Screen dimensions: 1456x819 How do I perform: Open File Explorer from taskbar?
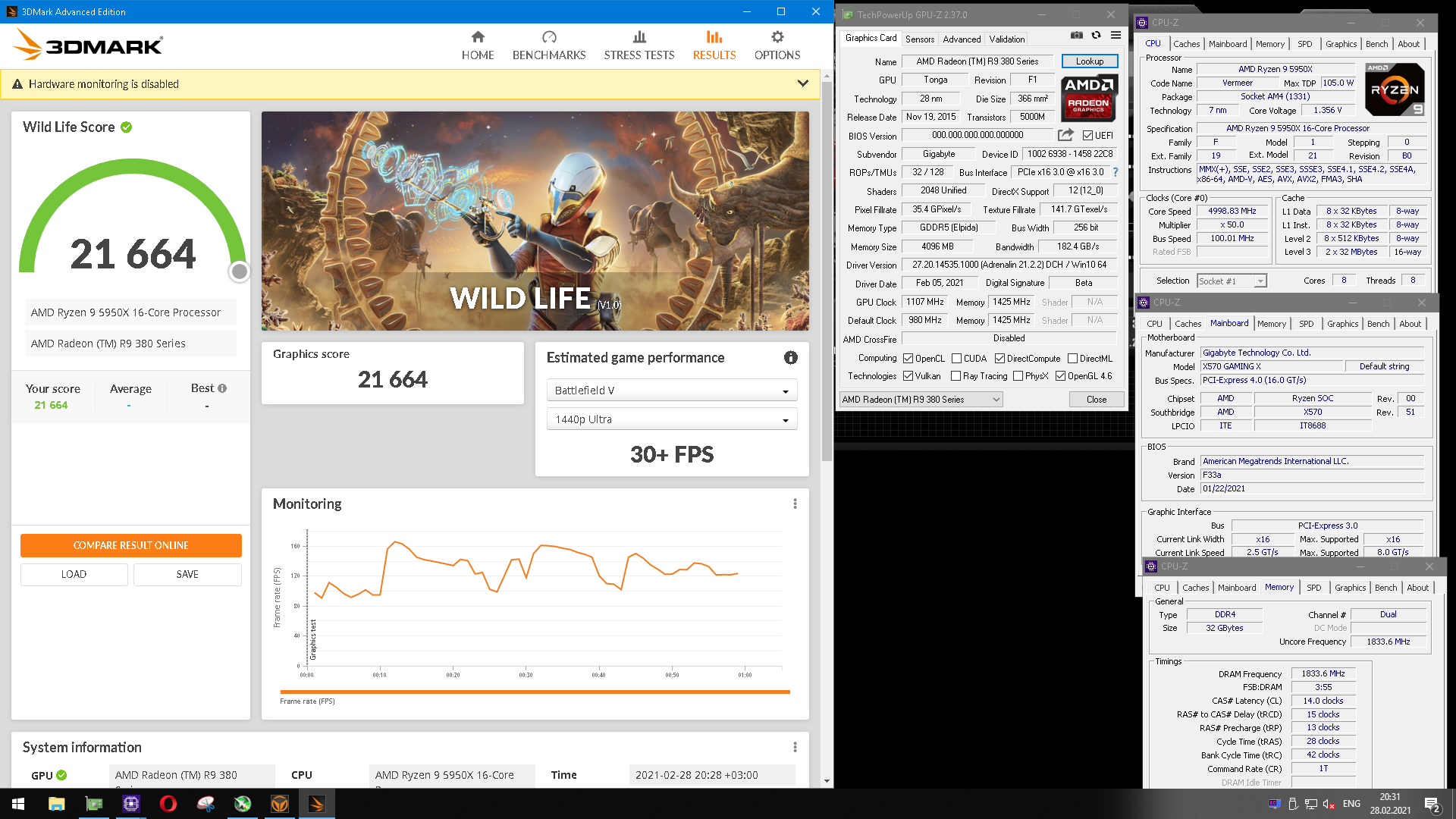pyautogui.click(x=56, y=804)
